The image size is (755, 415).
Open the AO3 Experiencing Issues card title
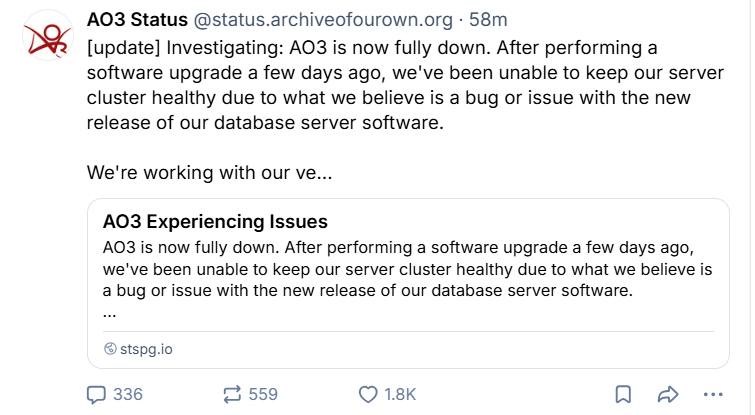click(x=215, y=222)
